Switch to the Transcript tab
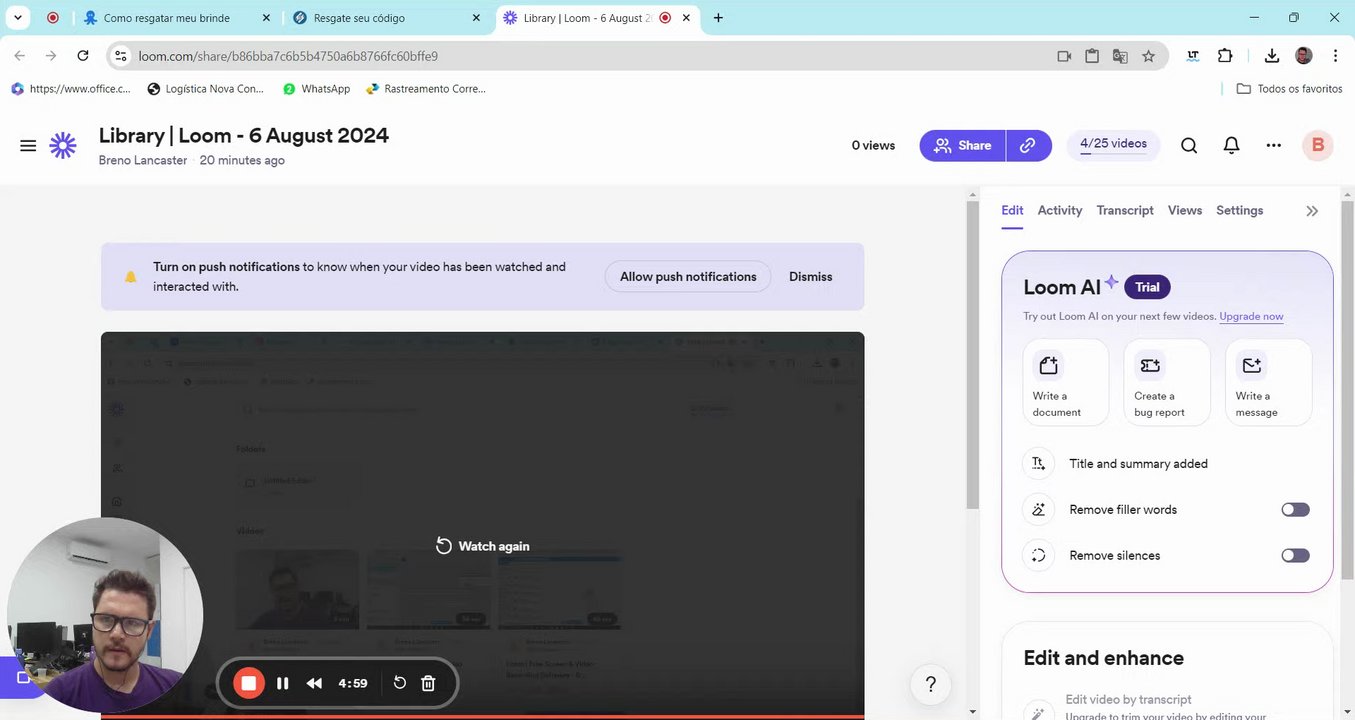 (x=1125, y=210)
